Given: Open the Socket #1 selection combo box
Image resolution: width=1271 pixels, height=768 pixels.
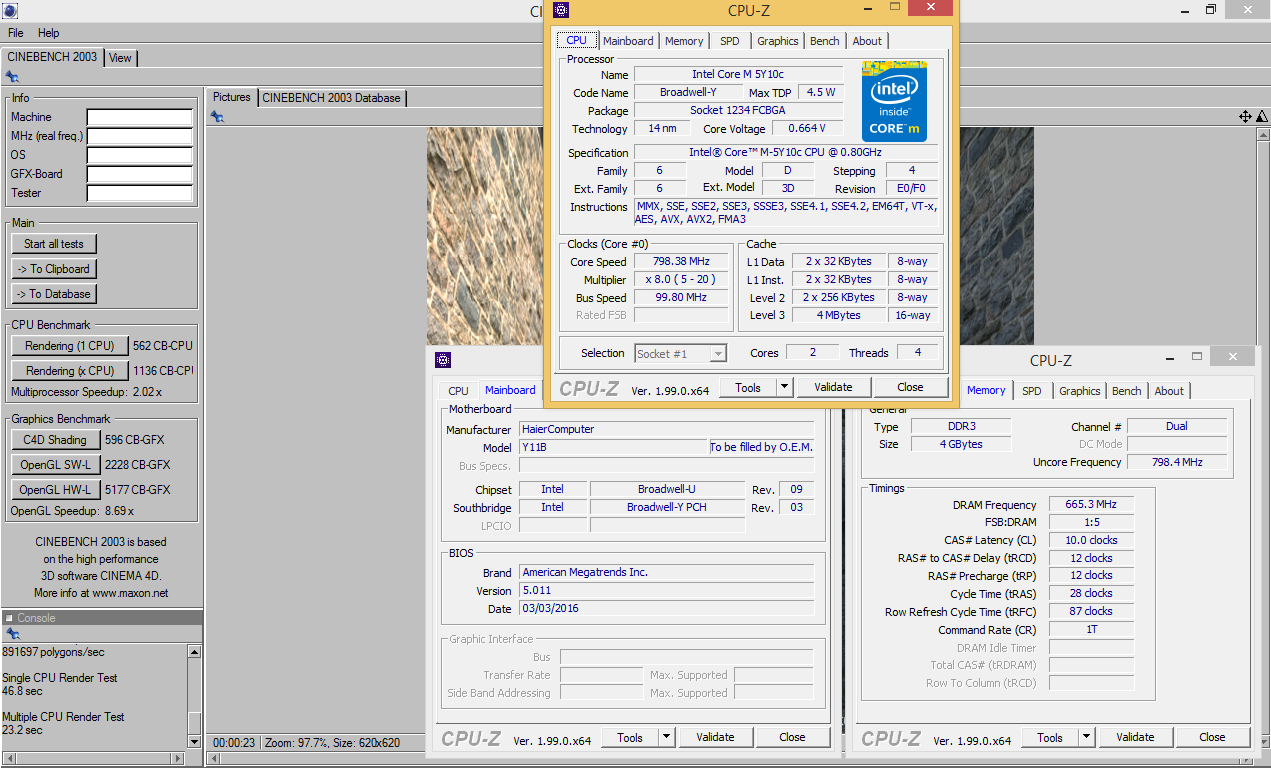Looking at the screenshot, I should pyautogui.click(x=680, y=353).
